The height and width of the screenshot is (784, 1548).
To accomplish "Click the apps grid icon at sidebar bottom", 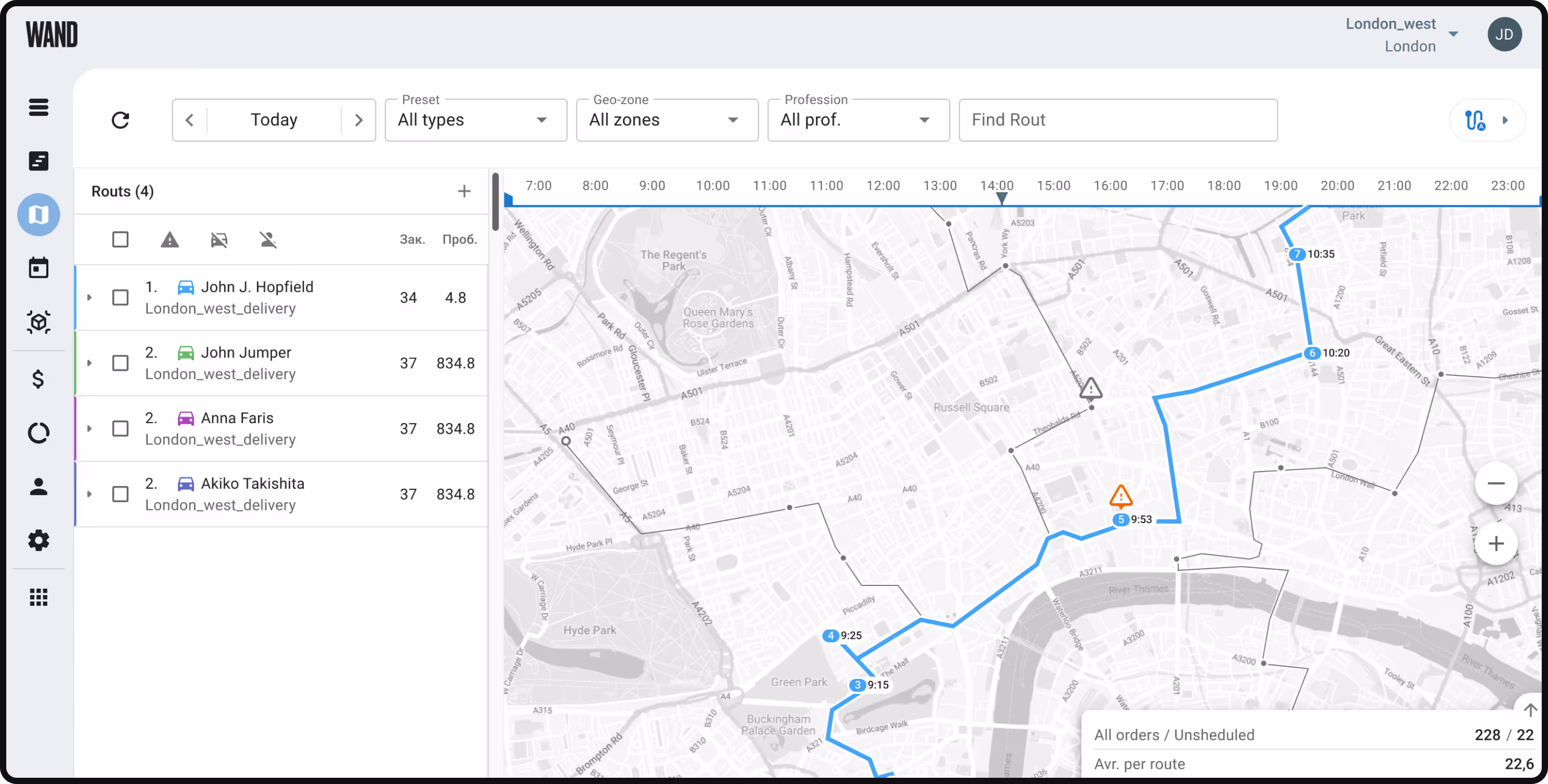I will 38,596.
